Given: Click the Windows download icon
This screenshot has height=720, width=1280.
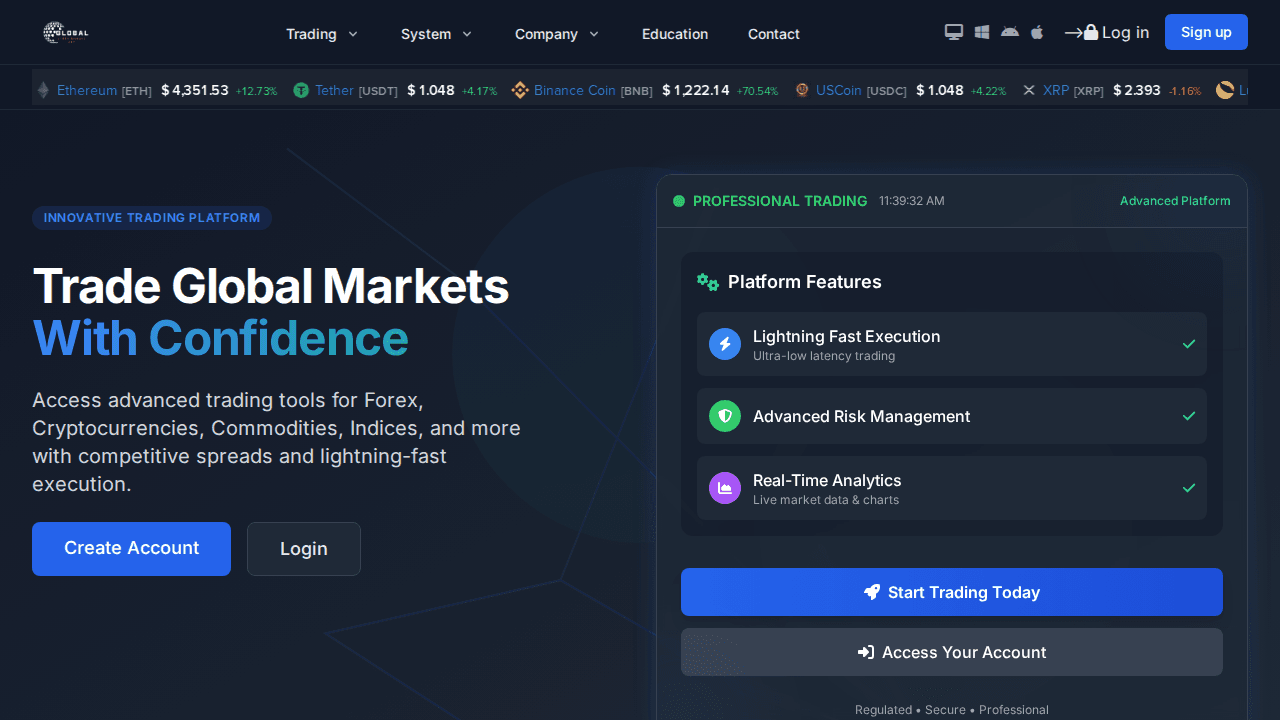Looking at the screenshot, I should (982, 32).
